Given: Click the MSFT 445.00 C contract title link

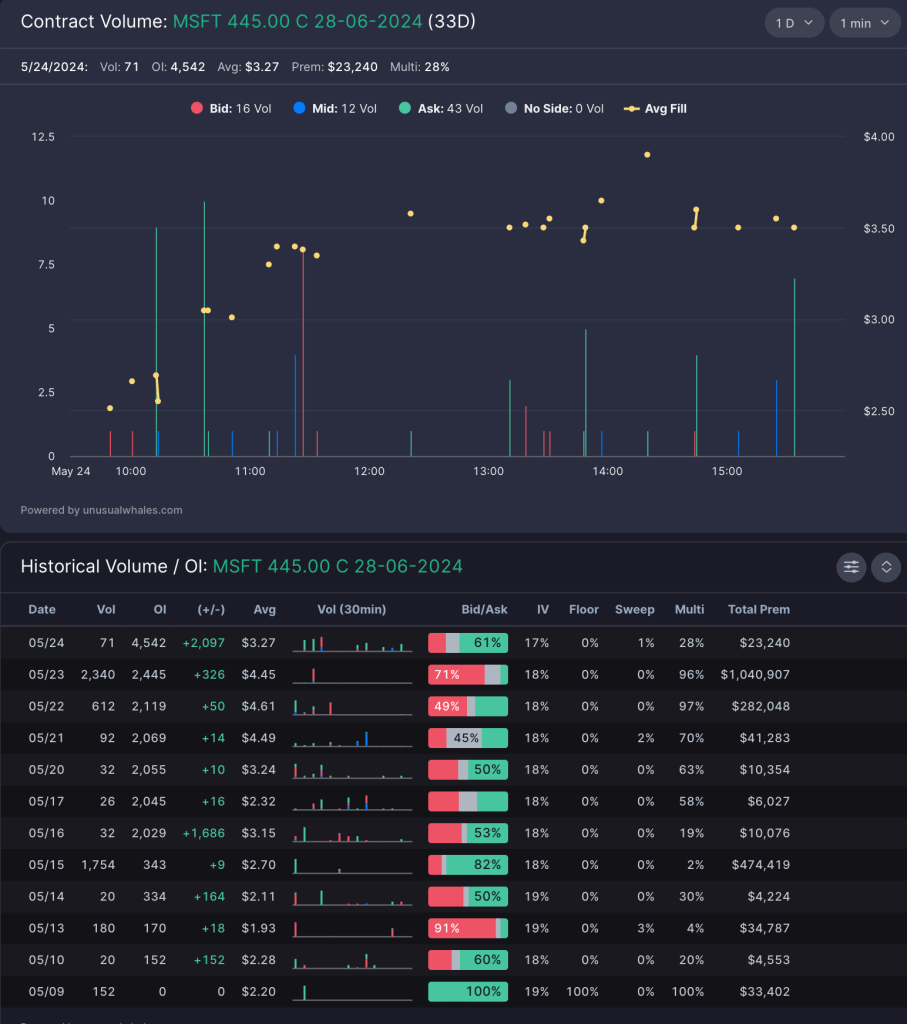Looking at the screenshot, I should click(297, 22).
